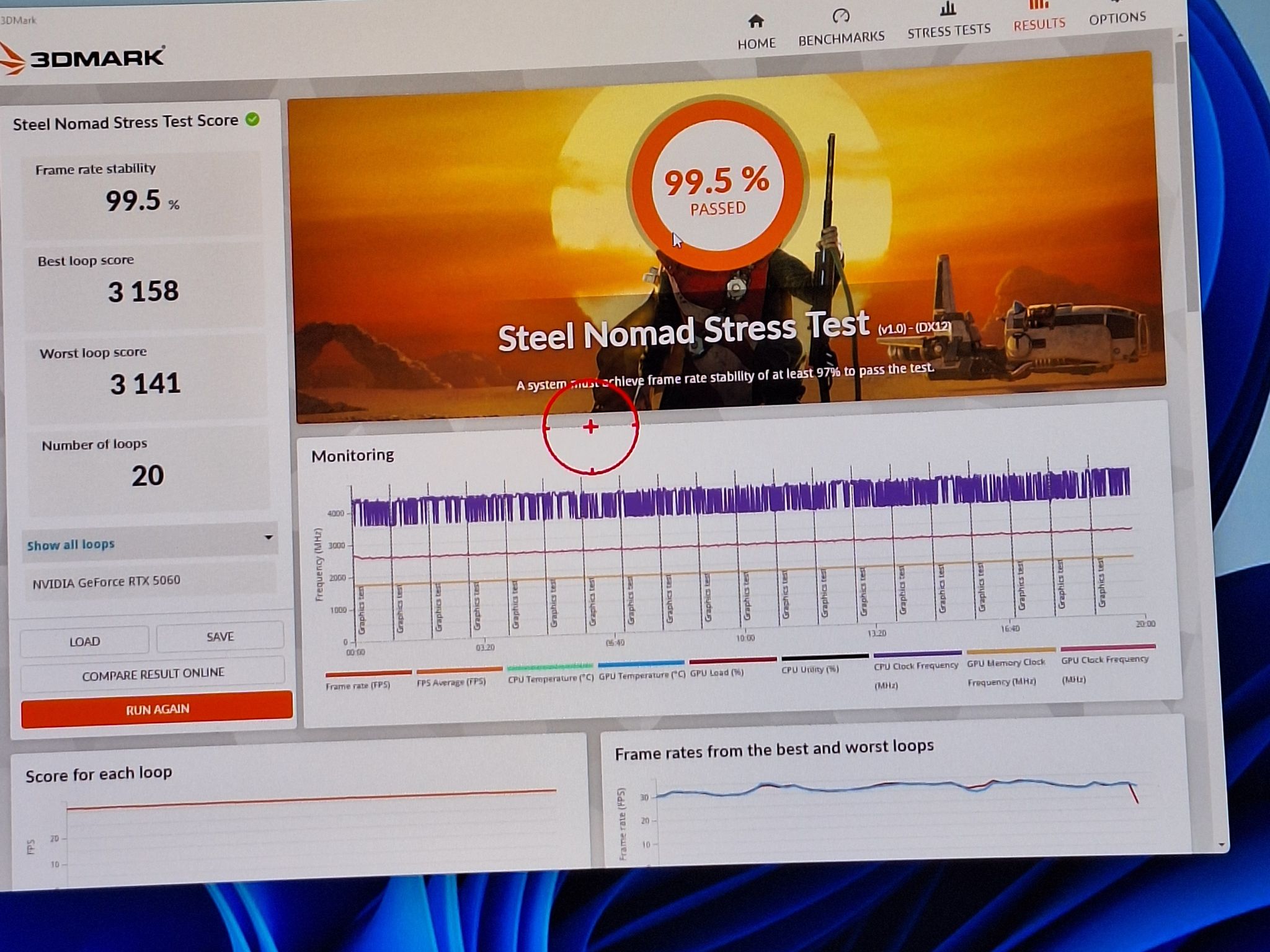Screen dimensions: 1270x952
Task: Switch to STRESS TESTS menu label
Action: point(949,31)
